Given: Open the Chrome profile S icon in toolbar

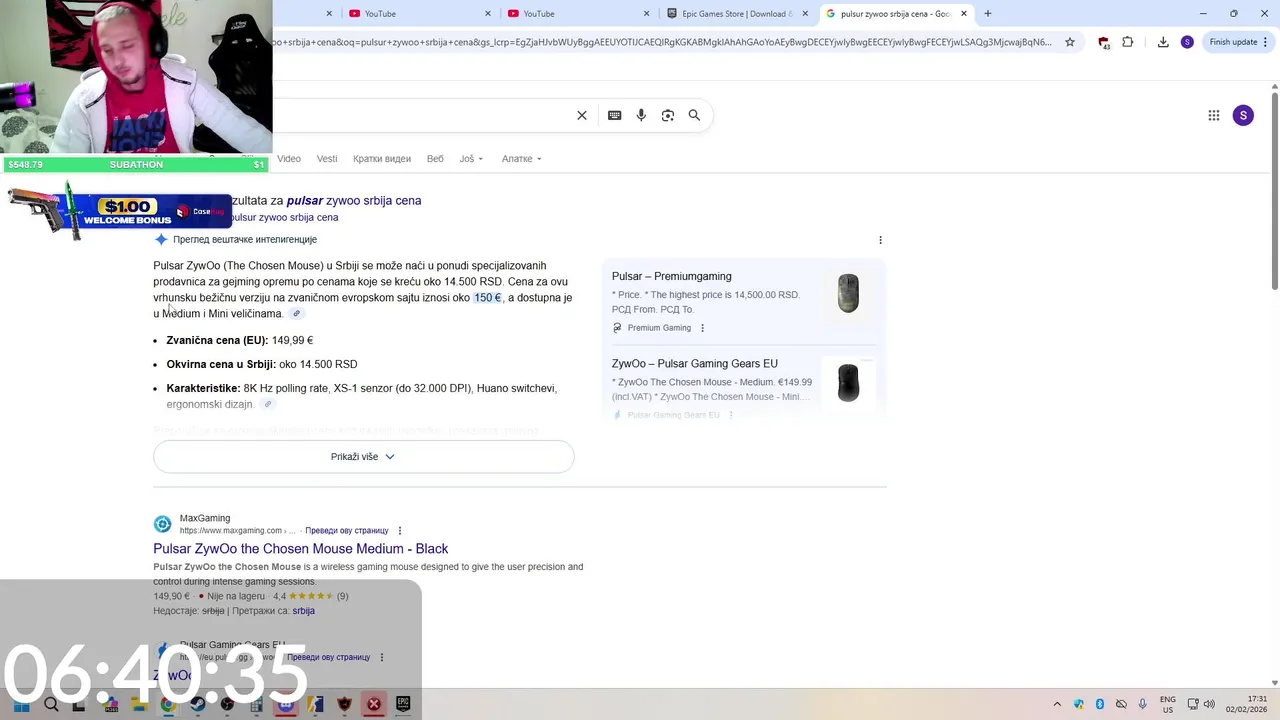Looking at the screenshot, I should pos(1187,42).
